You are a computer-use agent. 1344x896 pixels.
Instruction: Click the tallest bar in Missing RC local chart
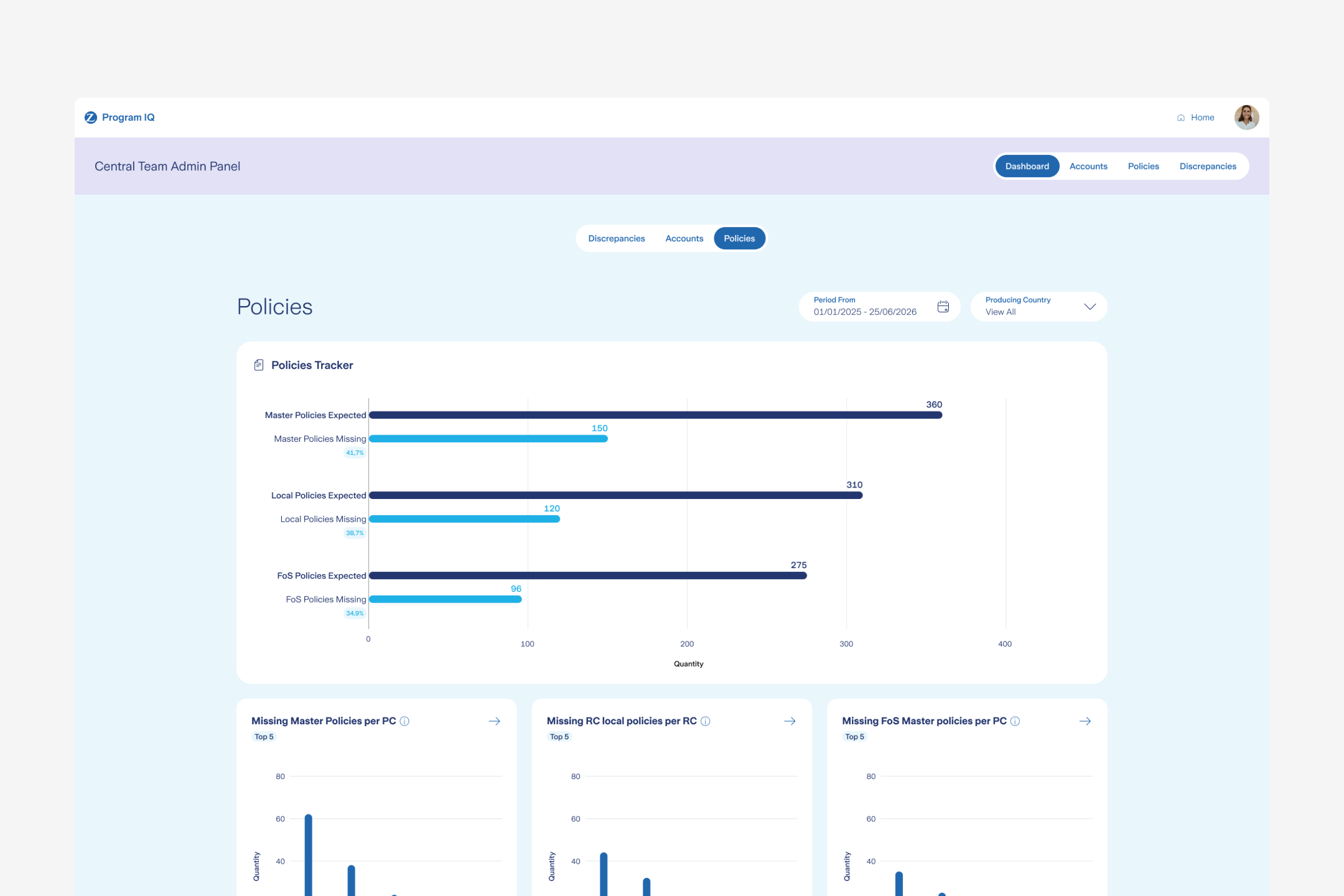click(x=604, y=874)
